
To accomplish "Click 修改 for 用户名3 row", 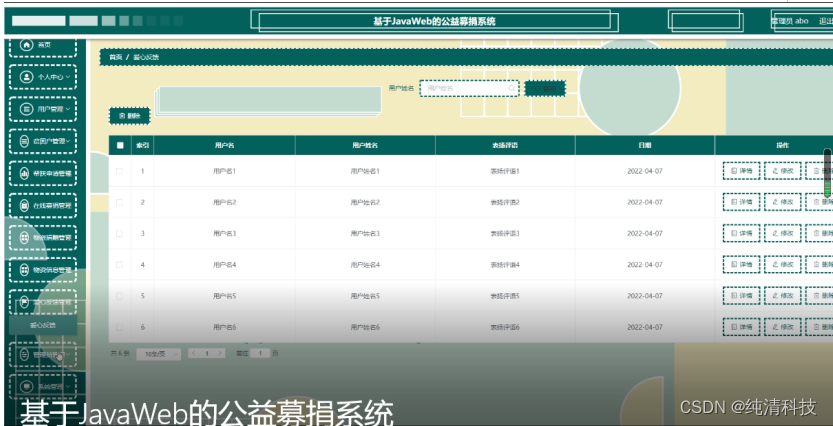I will pyautogui.click(x=783, y=233).
